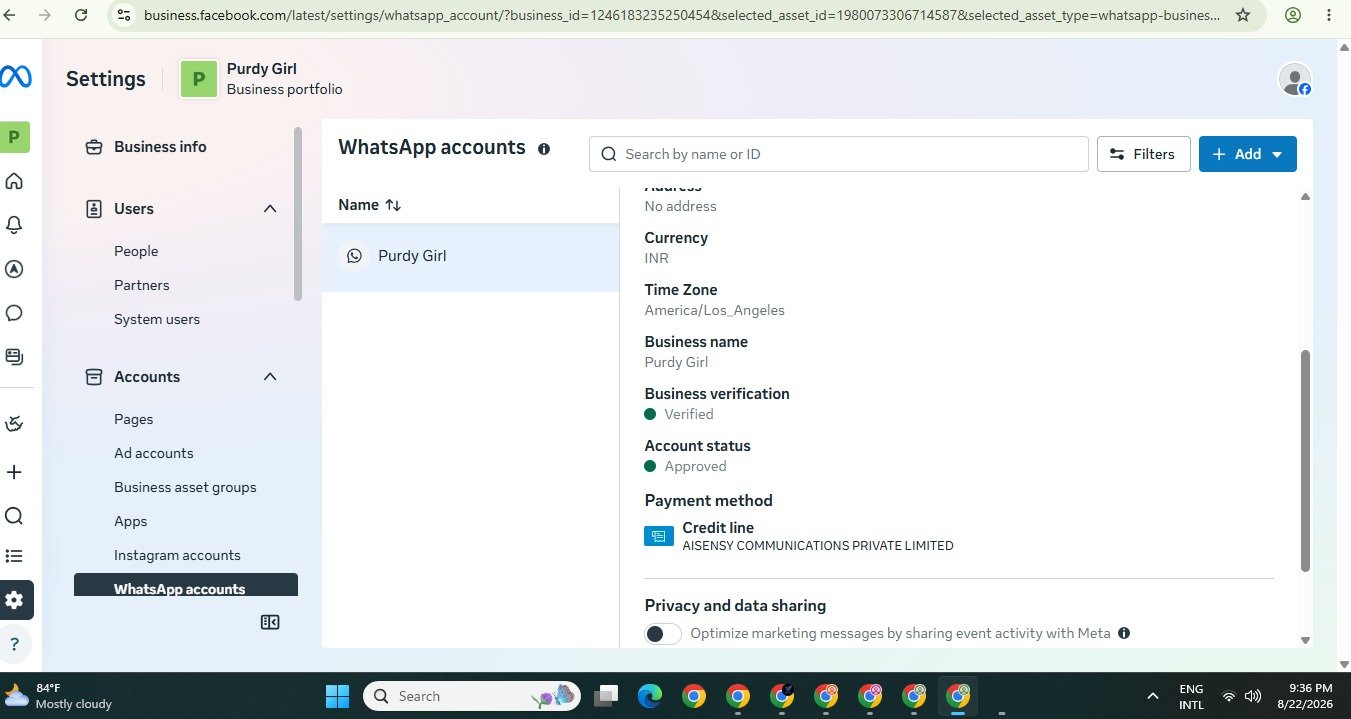Viewport: 1351px width, 719px height.
Task: Open the volume control in the system tray
Action: (1253, 696)
